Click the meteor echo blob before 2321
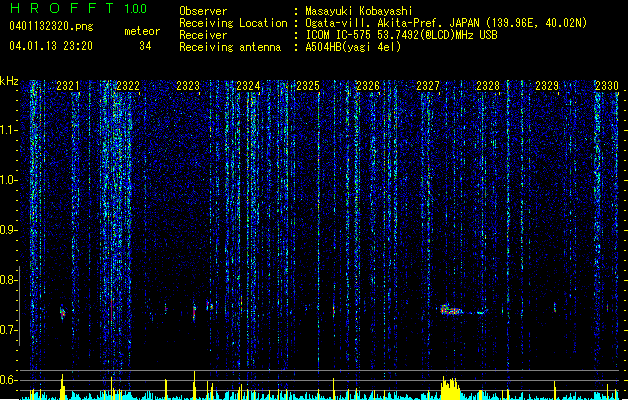 coord(62,313)
